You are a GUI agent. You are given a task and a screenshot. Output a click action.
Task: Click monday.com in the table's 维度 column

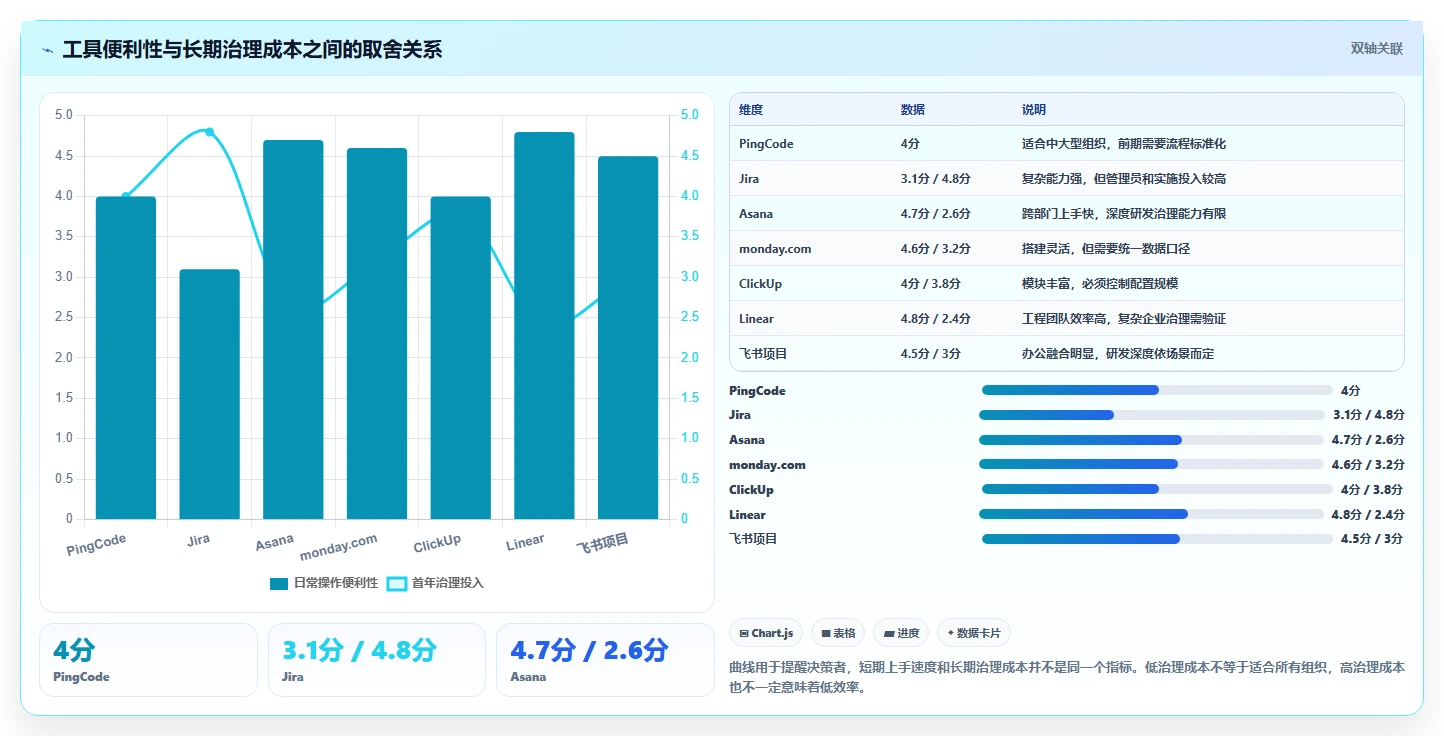click(x=775, y=249)
